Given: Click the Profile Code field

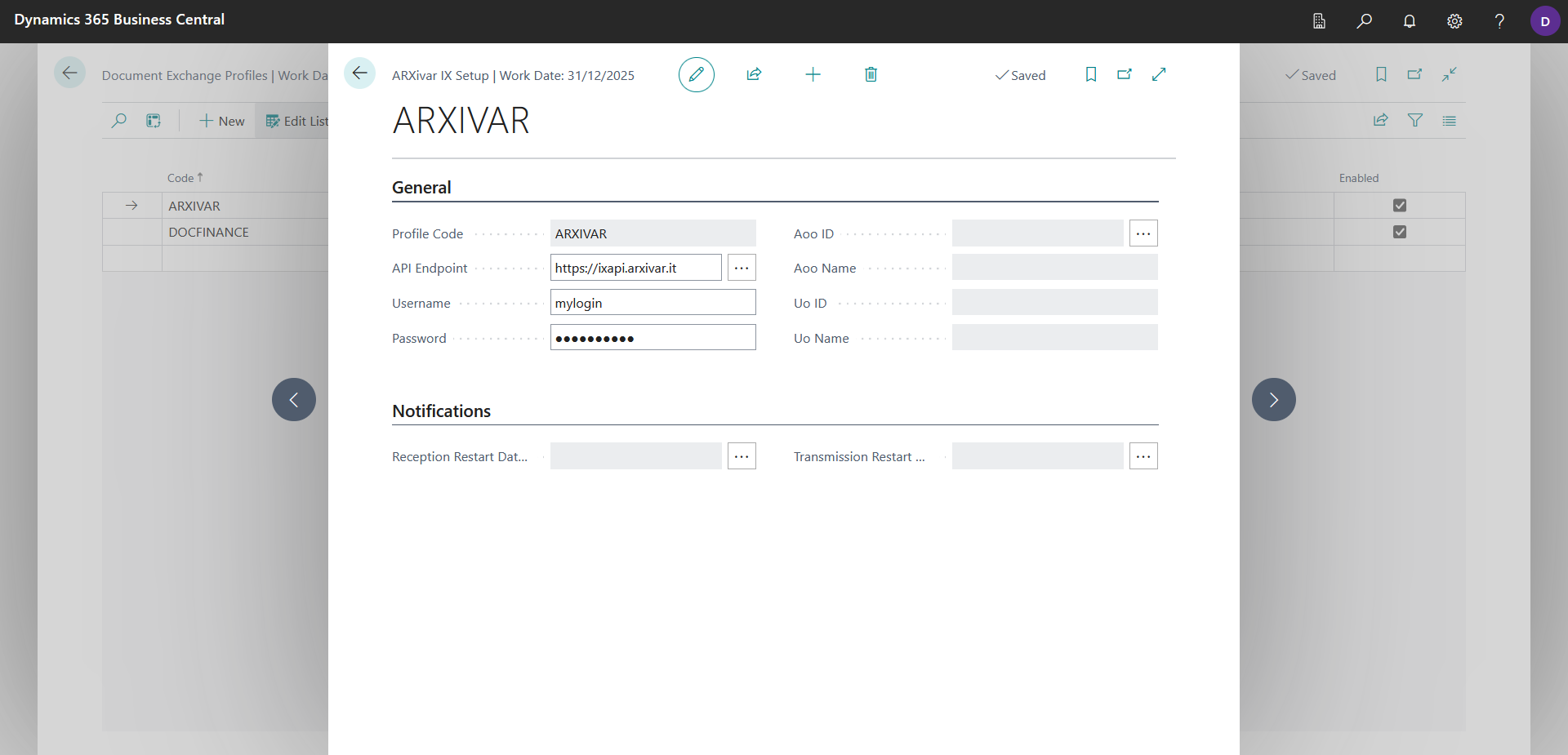Looking at the screenshot, I should click(653, 233).
